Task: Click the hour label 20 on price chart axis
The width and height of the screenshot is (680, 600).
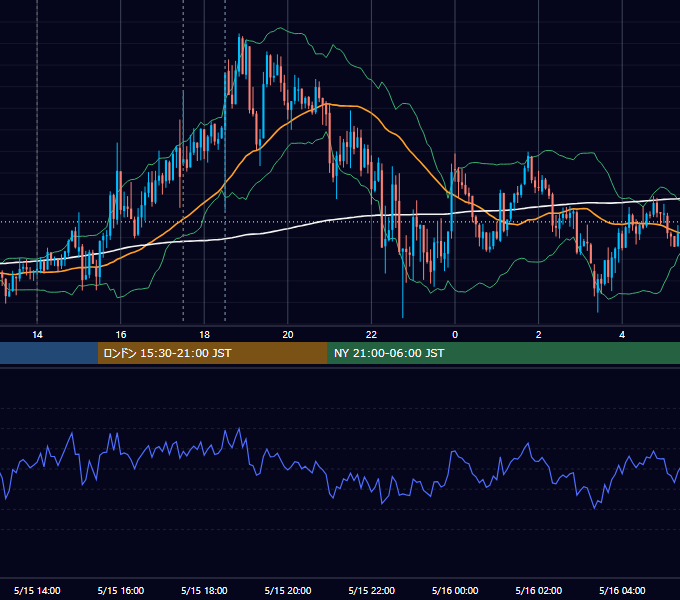Action: tap(288, 335)
